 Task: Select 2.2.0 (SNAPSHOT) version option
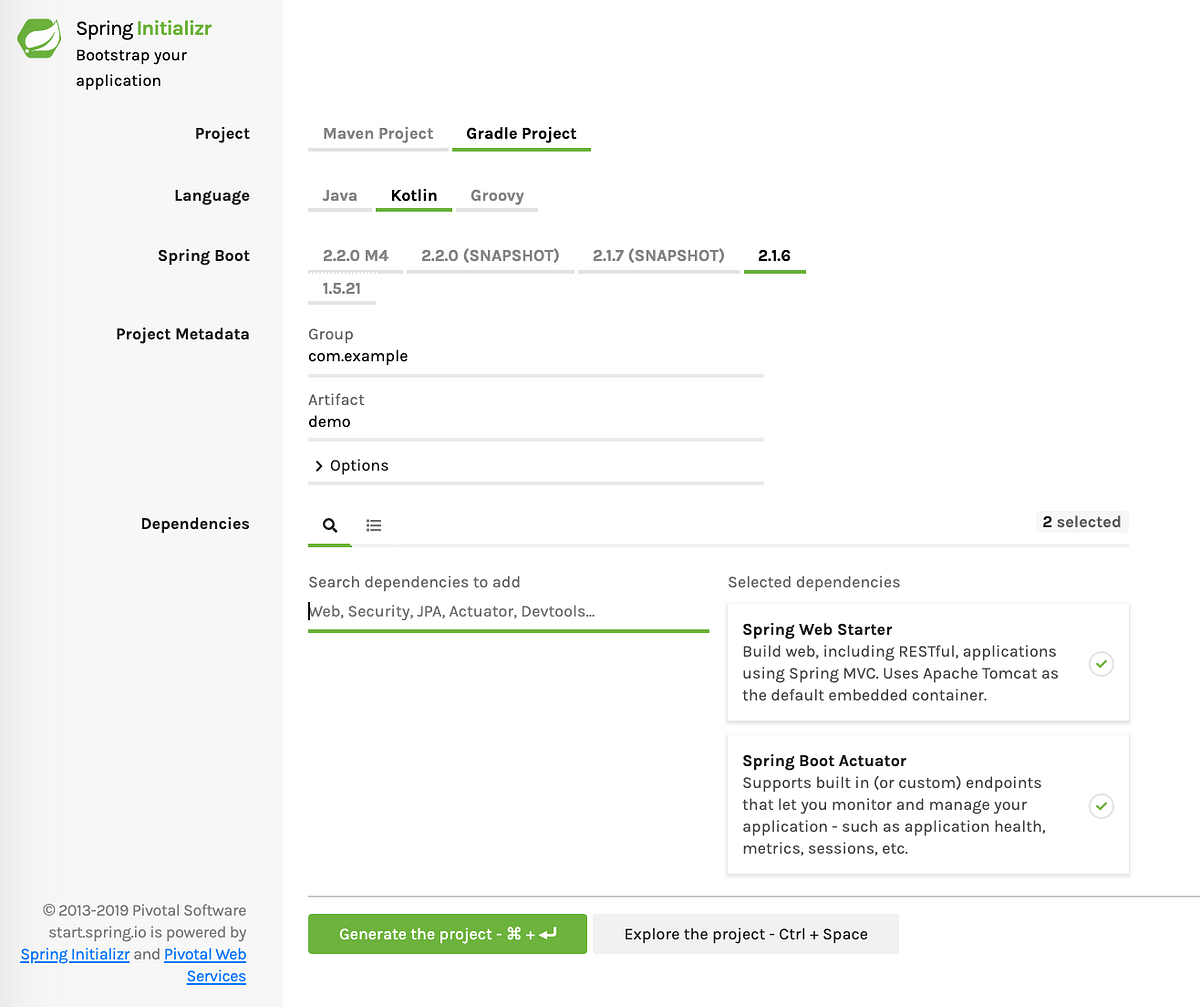490,255
